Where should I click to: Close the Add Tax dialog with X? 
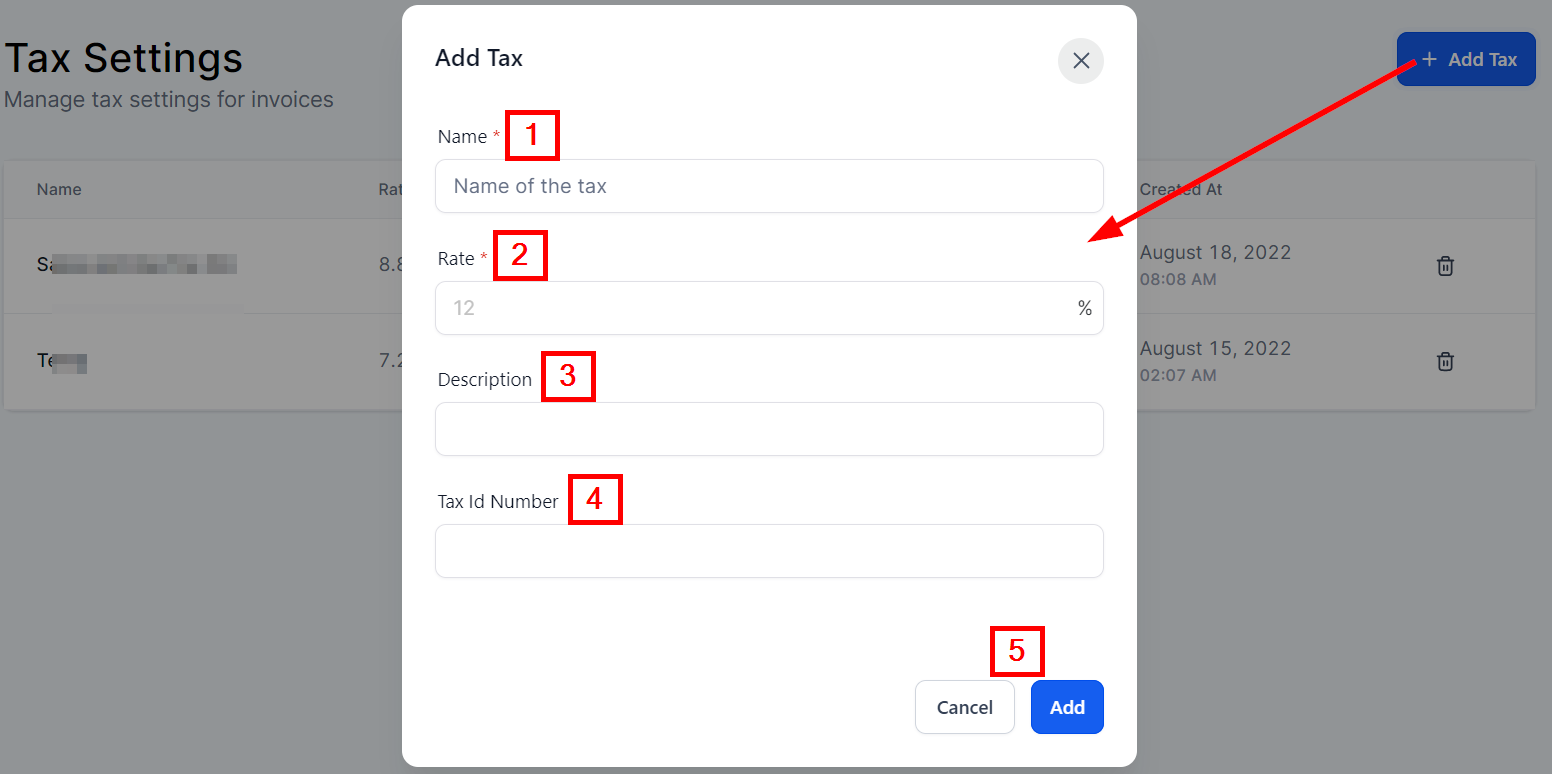click(x=1081, y=61)
